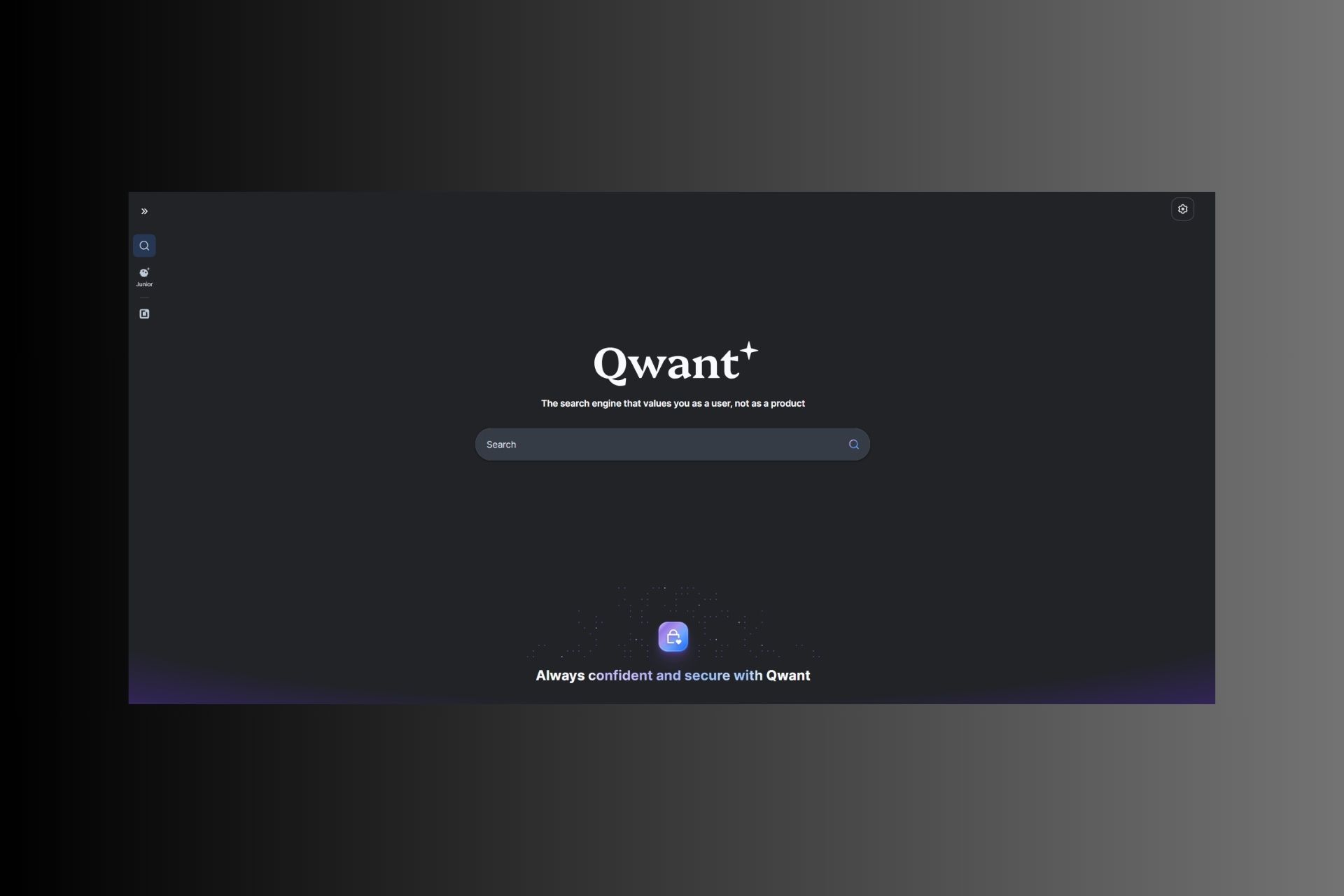The height and width of the screenshot is (896, 1344).
Task: Click the sparkle star beside the Qwant wordmark
Action: (x=749, y=350)
